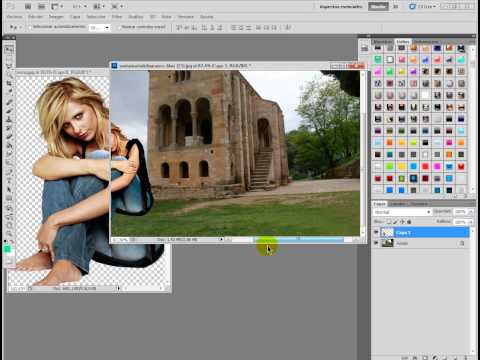Click the first align edges icon in options bar
Image resolution: width=480 pixels, height=360 pixels.
tap(179, 28)
